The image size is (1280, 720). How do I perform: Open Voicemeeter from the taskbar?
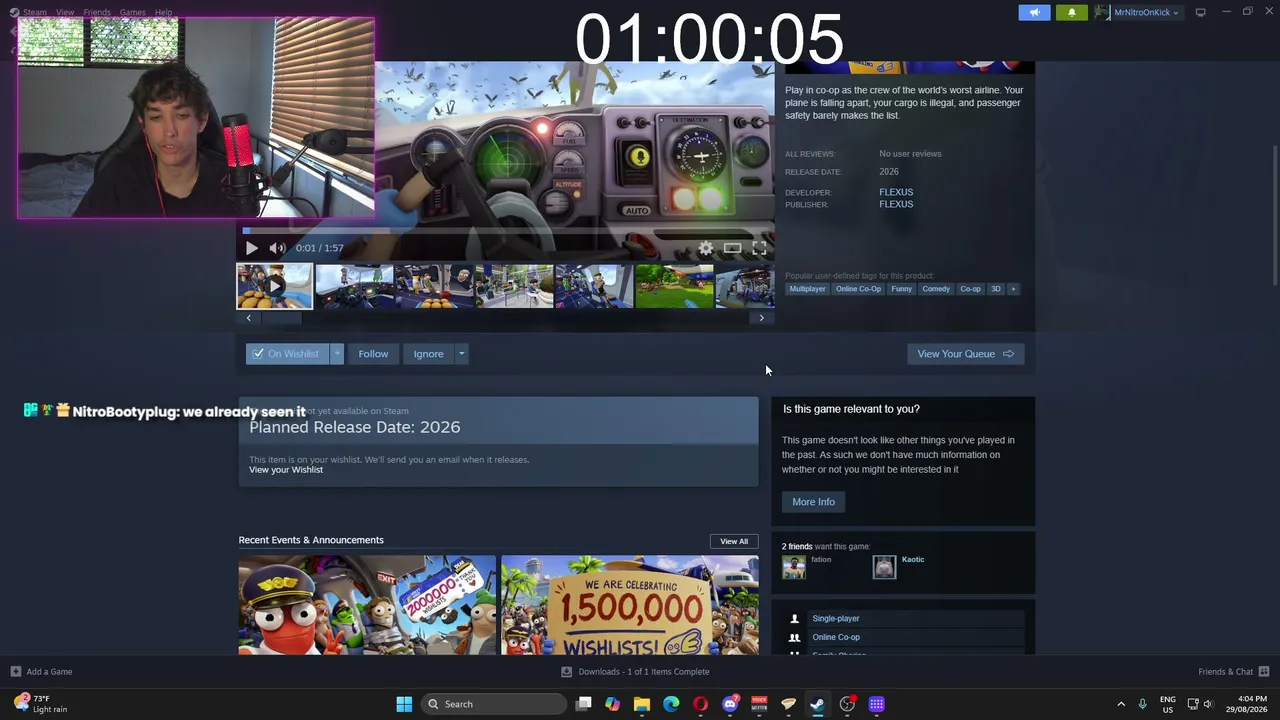pyautogui.click(x=759, y=704)
